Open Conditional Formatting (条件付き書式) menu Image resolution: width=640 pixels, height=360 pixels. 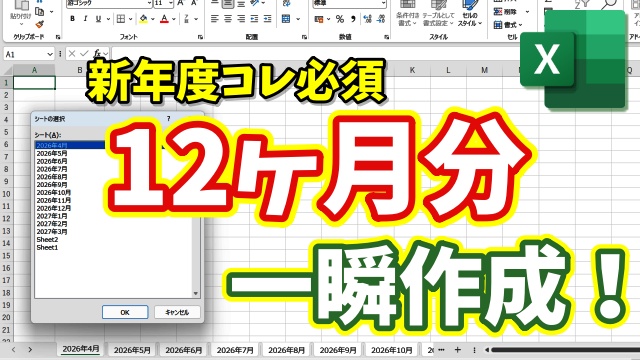coord(407,13)
